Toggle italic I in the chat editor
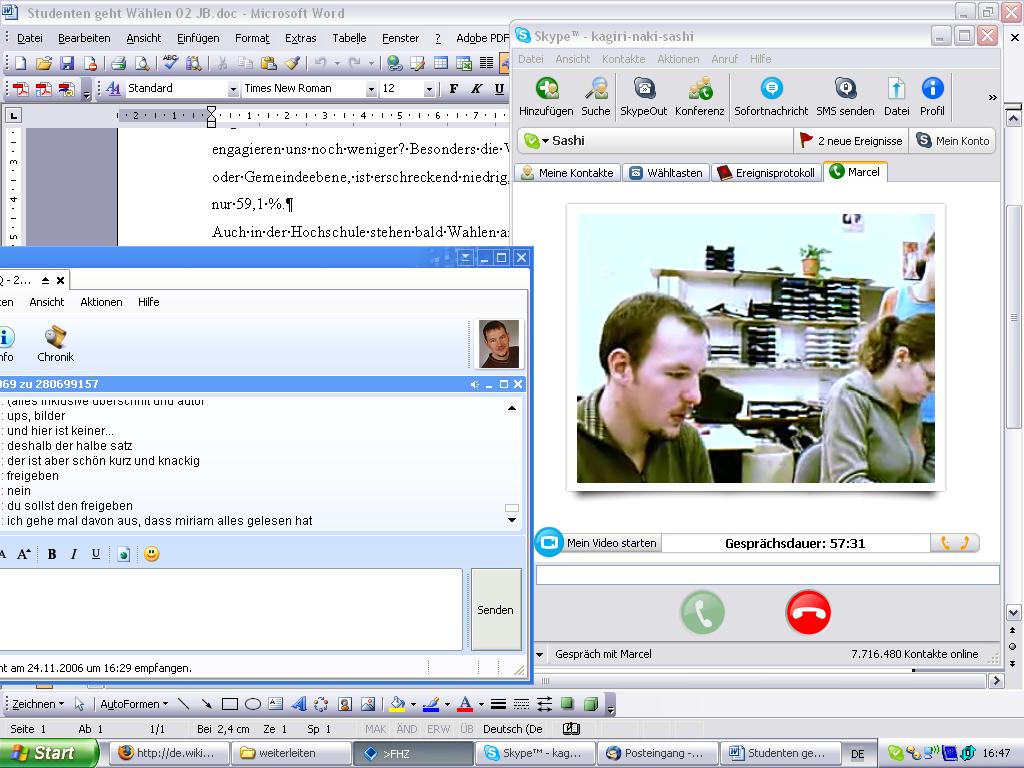The height and width of the screenshot is (768, 1024). (x=74, y=554)
